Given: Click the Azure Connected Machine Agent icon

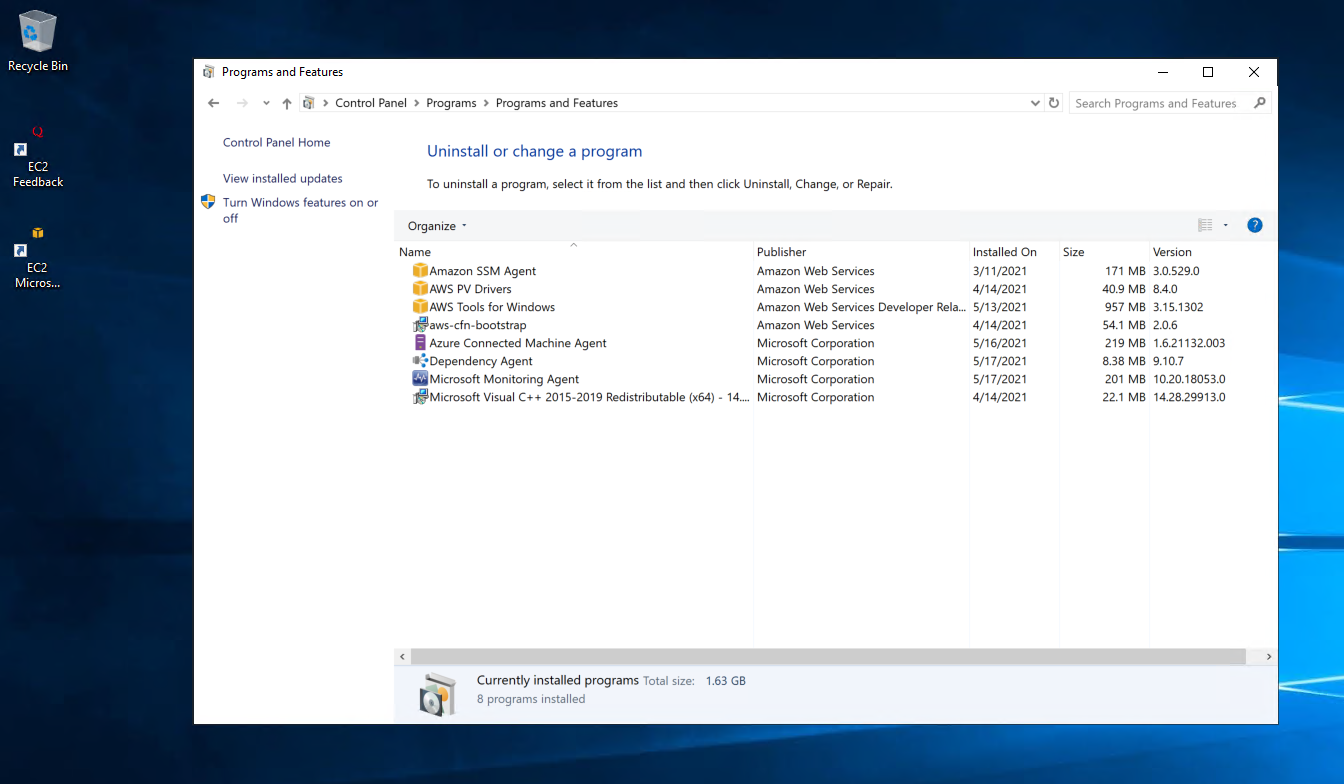Looking at the screenshot, I should click(x=420, y=343).
